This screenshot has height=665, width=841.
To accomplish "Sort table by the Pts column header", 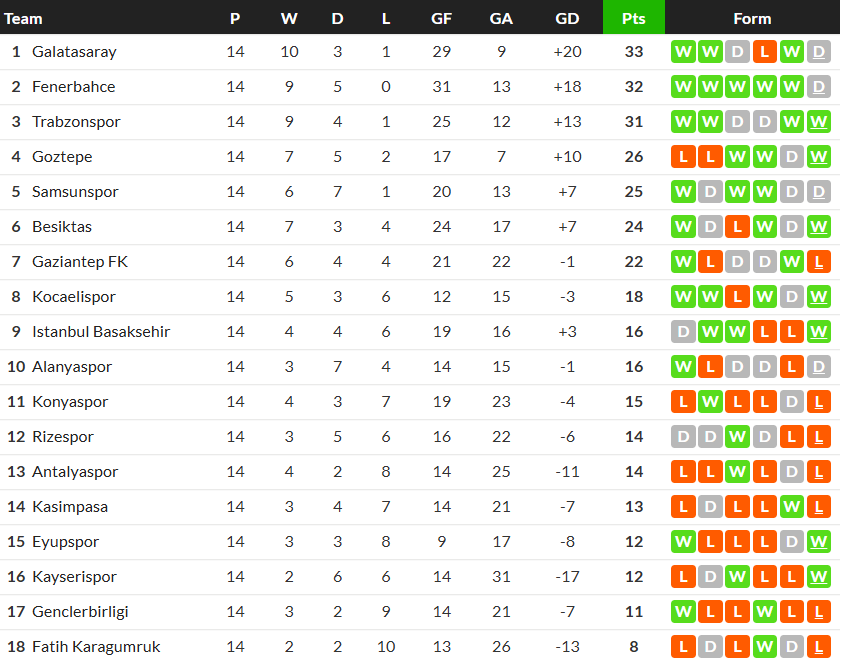I will (x=634, y=18).
